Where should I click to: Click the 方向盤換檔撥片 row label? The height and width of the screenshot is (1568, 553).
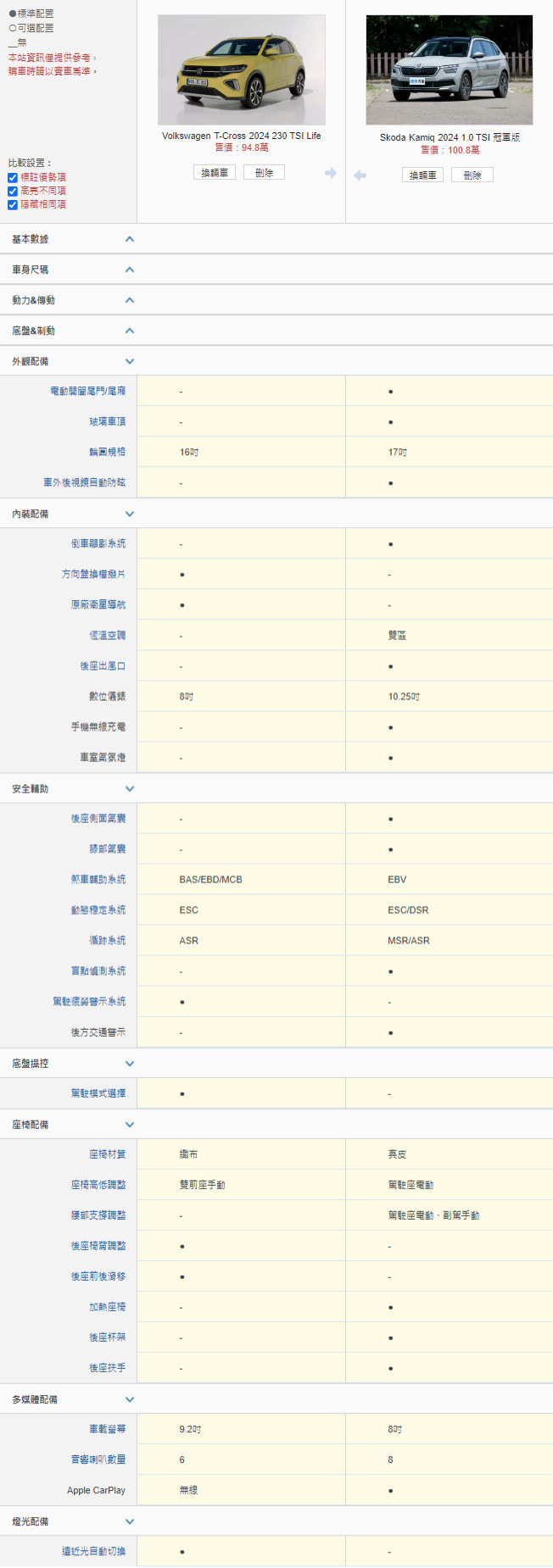93,574
